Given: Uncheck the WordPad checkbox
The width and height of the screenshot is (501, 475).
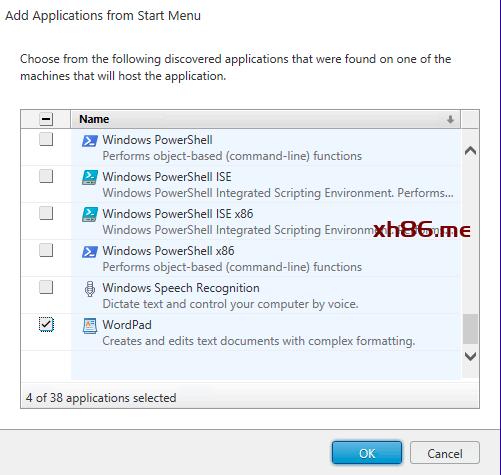Looking at the screenshot, I should (x=46, y=324).
